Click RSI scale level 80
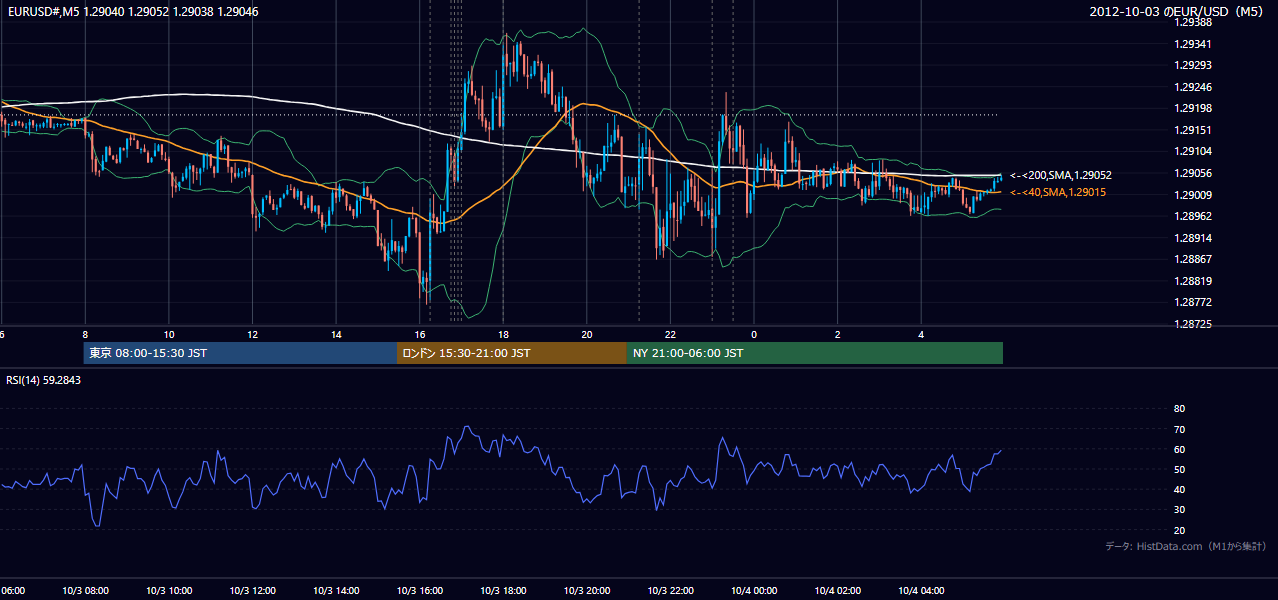1278x600 pixels. click(x=1179, y=409)
